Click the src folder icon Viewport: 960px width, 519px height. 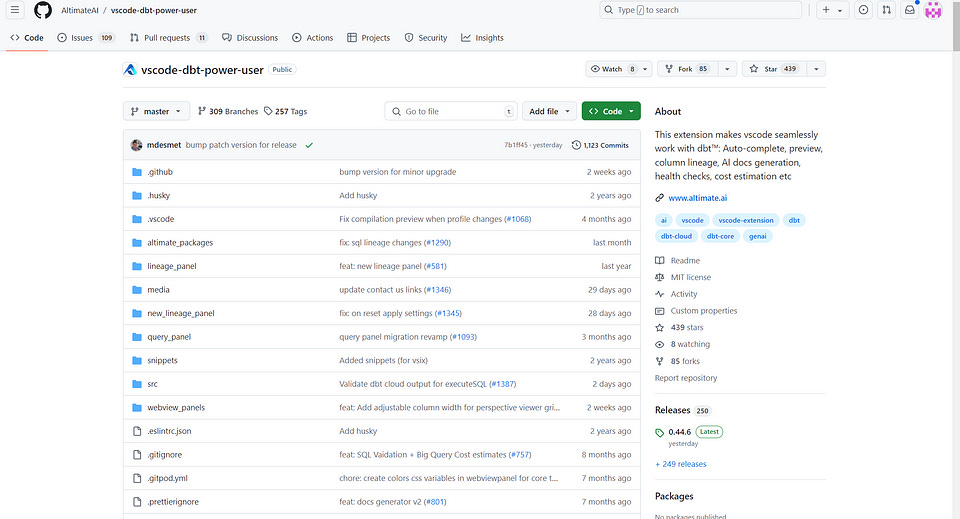137,384
